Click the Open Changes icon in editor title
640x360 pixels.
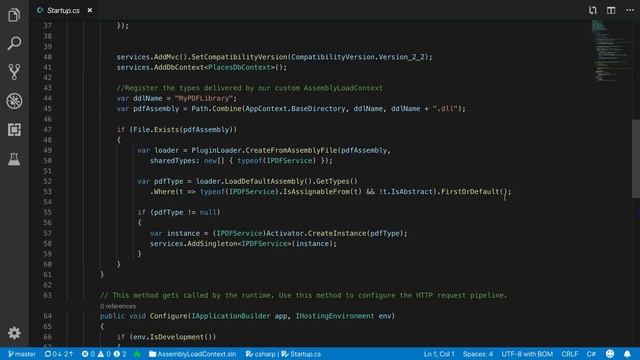(x=592, y=10)
